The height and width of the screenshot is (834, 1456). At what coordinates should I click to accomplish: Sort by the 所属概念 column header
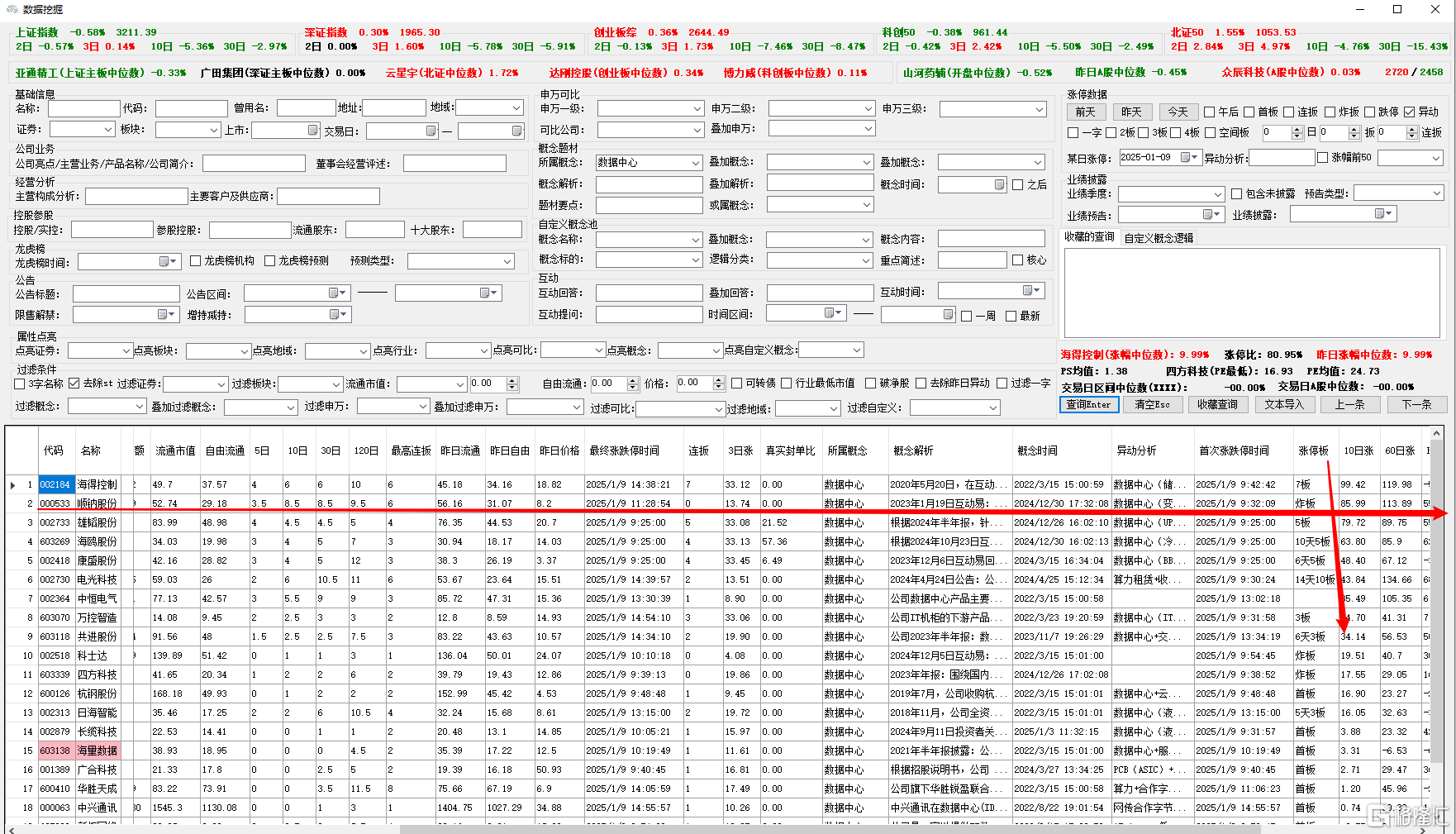click(847, 450)
